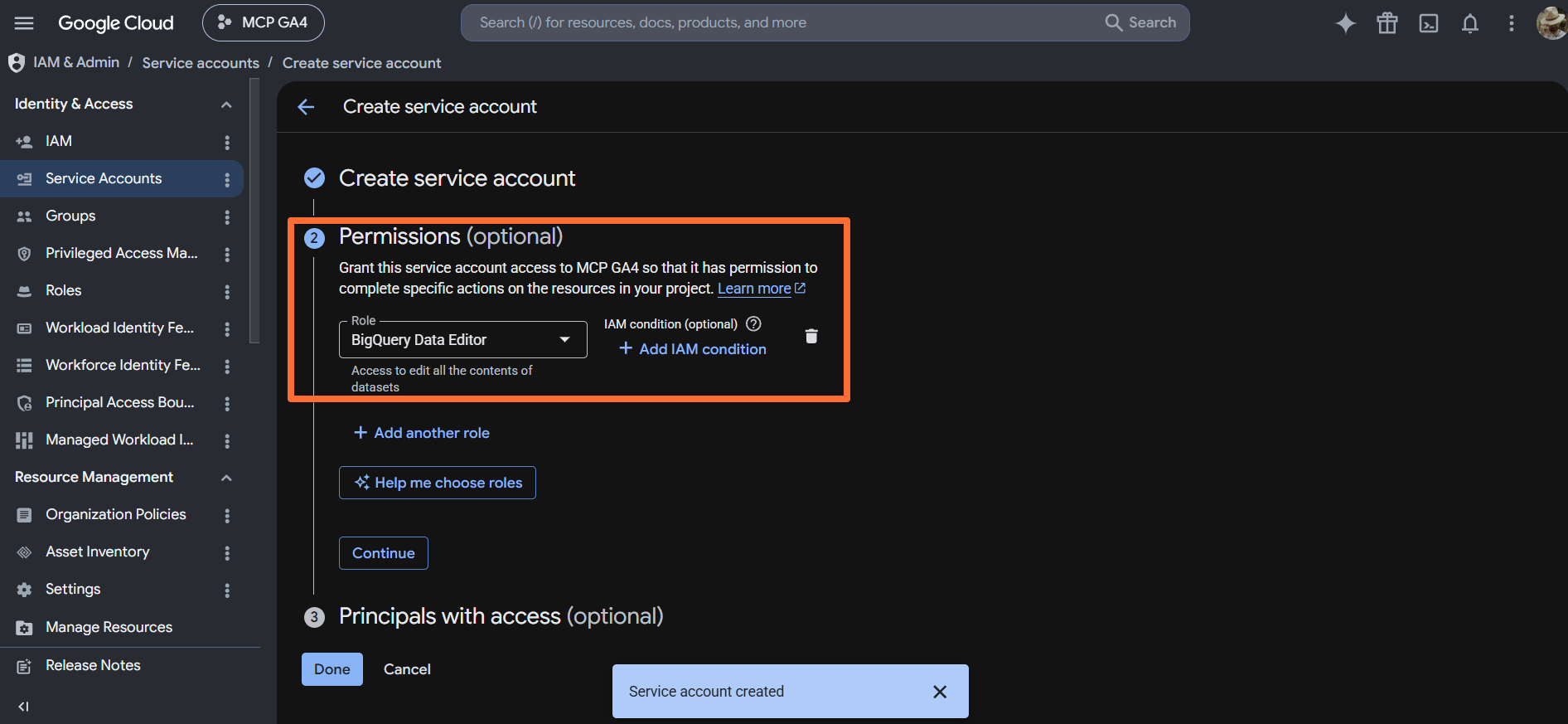Open IAM condition help question icon
The height and width of the screenshot is (724, 1568).
(x=753, y=324)
